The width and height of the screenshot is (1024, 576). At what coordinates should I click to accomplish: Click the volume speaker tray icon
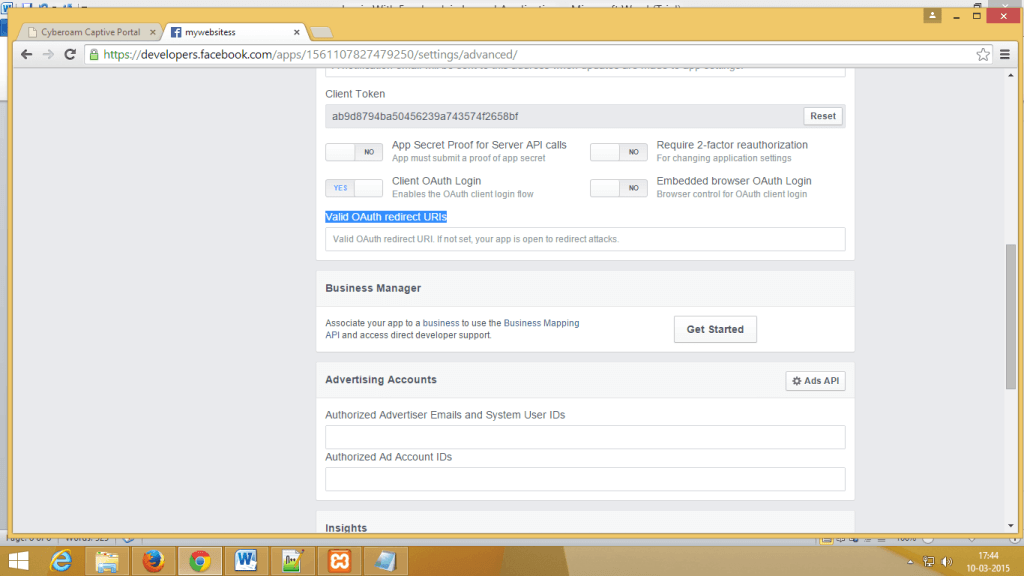coord(947,562)
